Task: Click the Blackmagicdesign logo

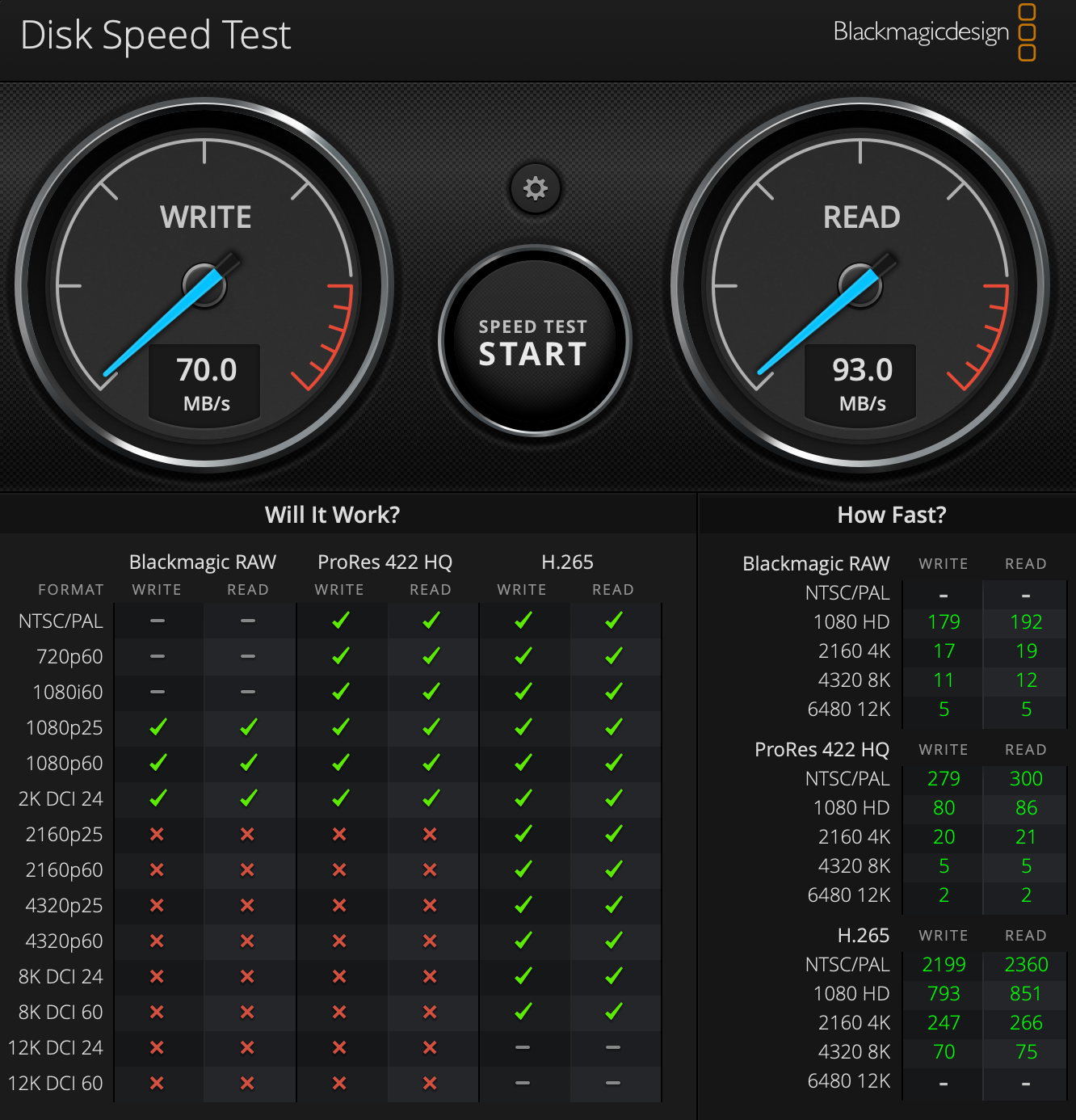Action: [934, 32]
